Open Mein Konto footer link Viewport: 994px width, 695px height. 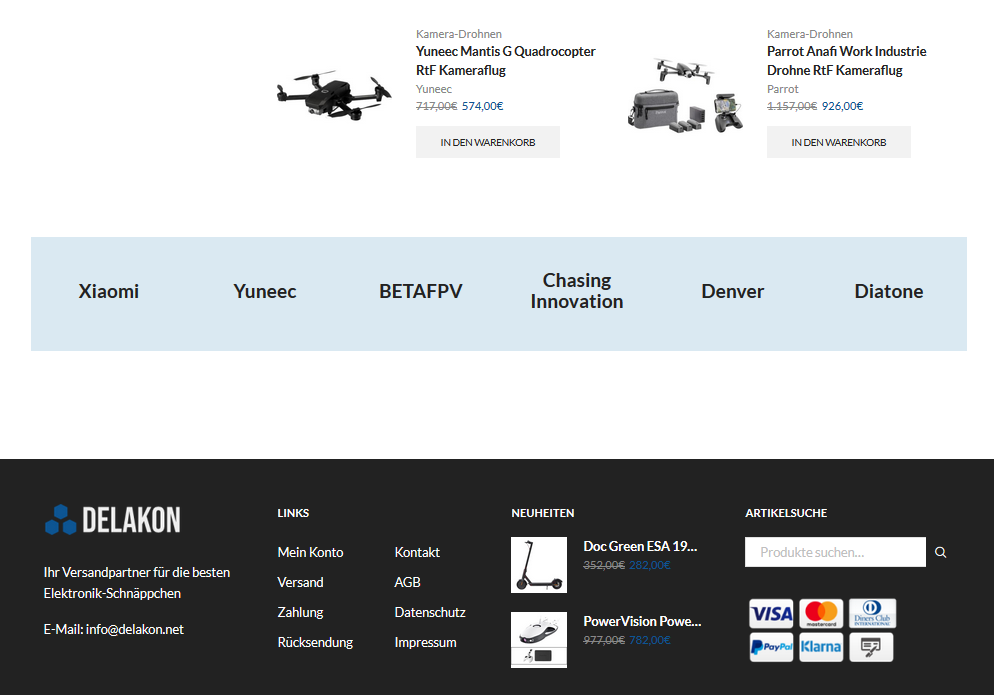310,552
